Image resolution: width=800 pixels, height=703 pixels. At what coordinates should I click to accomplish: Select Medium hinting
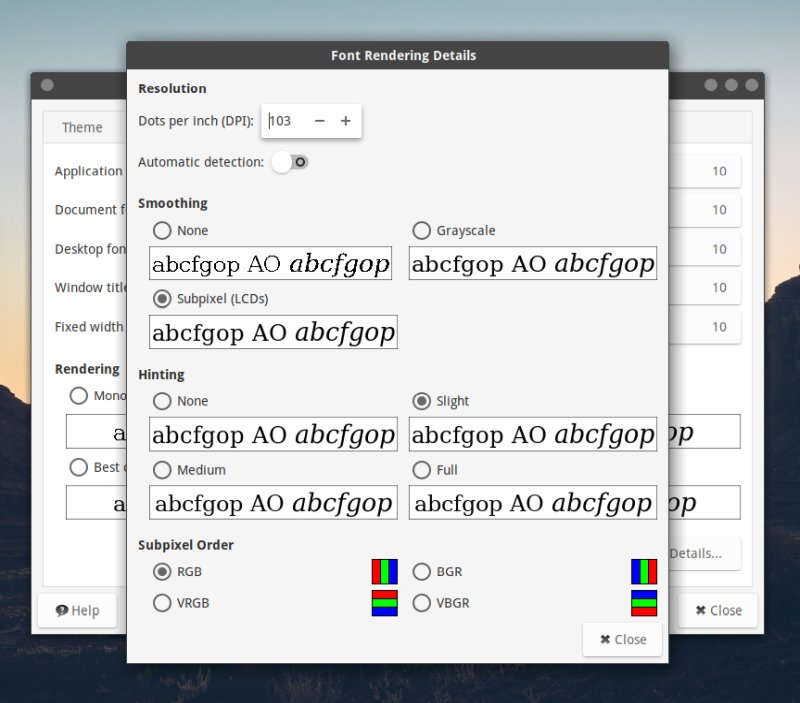[161, 470]
